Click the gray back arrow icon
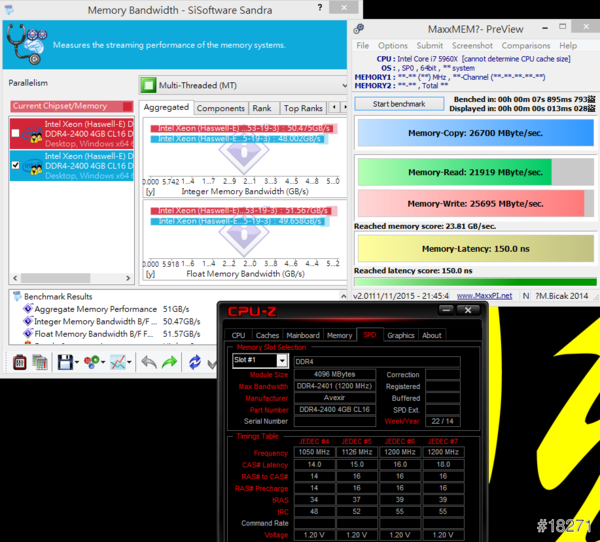 [x=149, y=362]
